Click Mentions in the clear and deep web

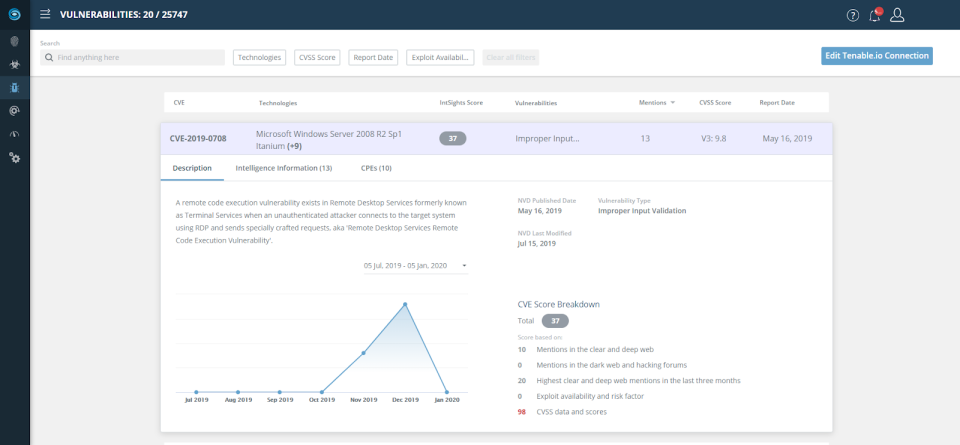(x=595, y=350)
